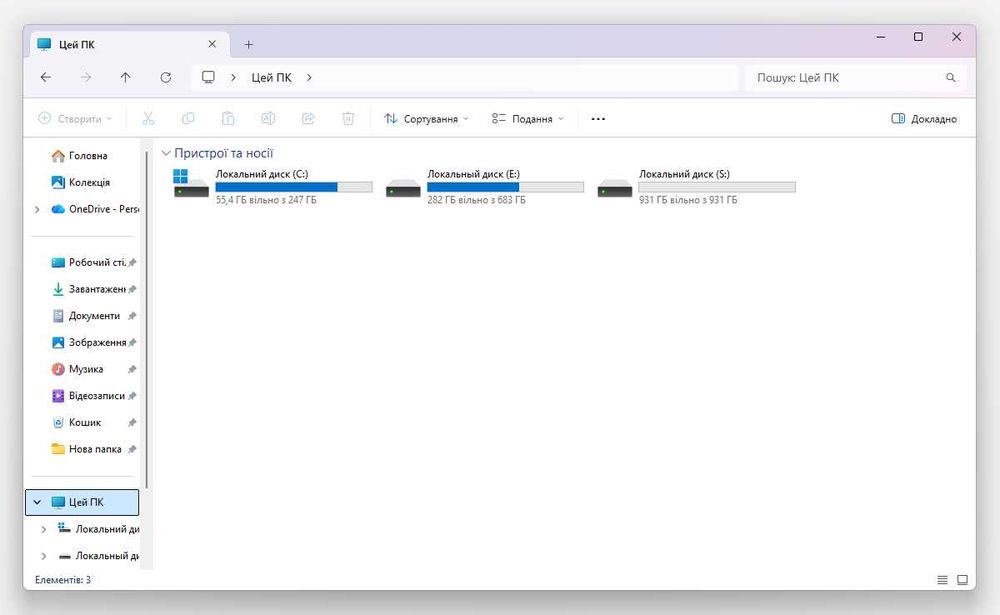Click the pin icon beside Нова папка
Screen dimensions: 1000x615
[x=132, y=449]
